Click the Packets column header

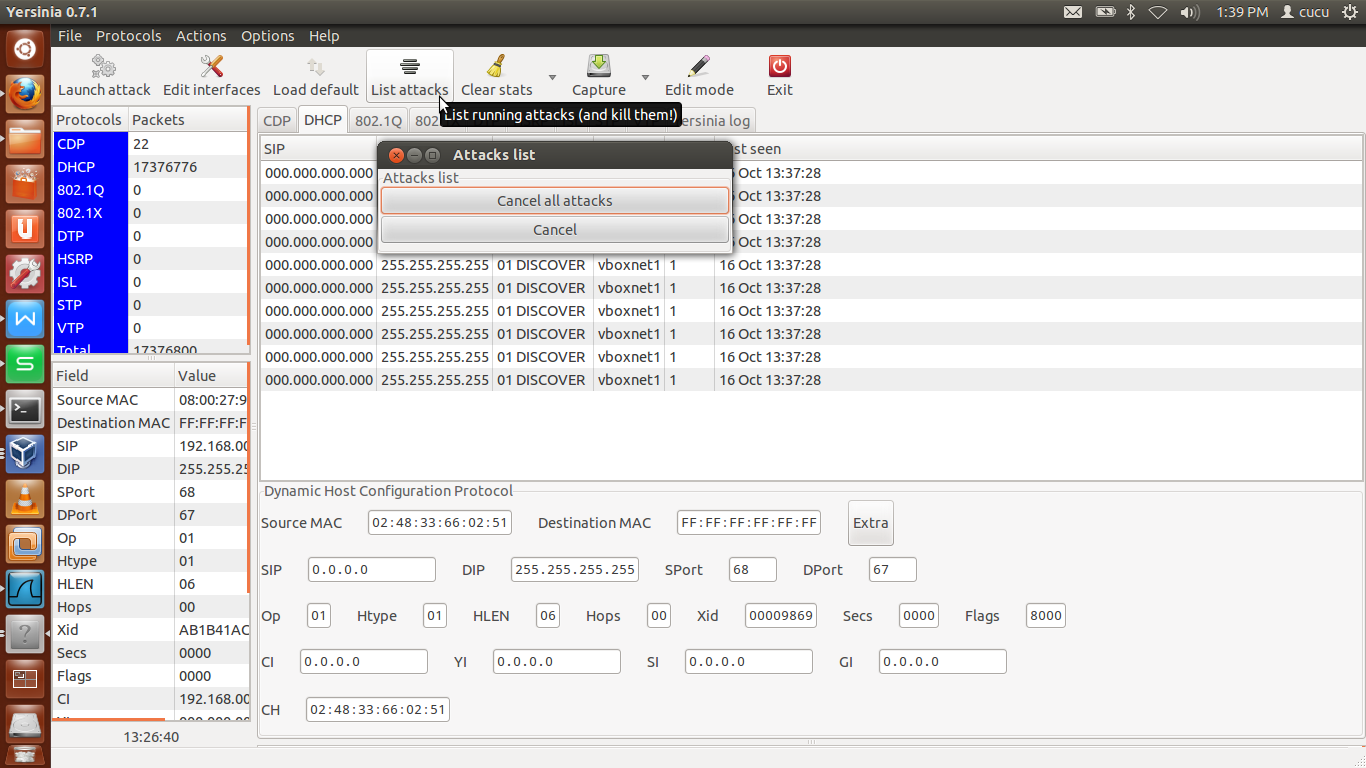point(188,120)
